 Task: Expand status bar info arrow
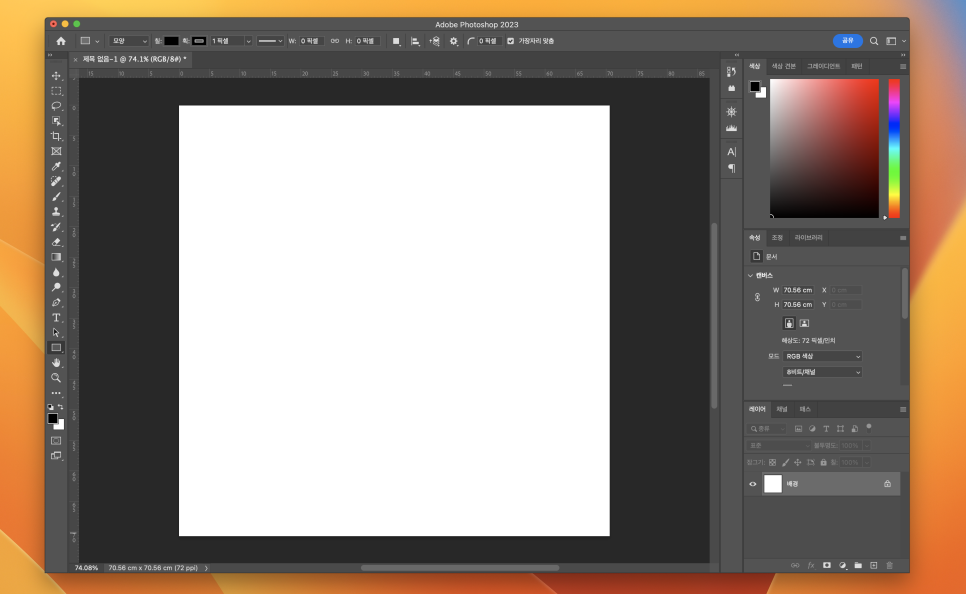pyautogui.click(x=206, y=568)
